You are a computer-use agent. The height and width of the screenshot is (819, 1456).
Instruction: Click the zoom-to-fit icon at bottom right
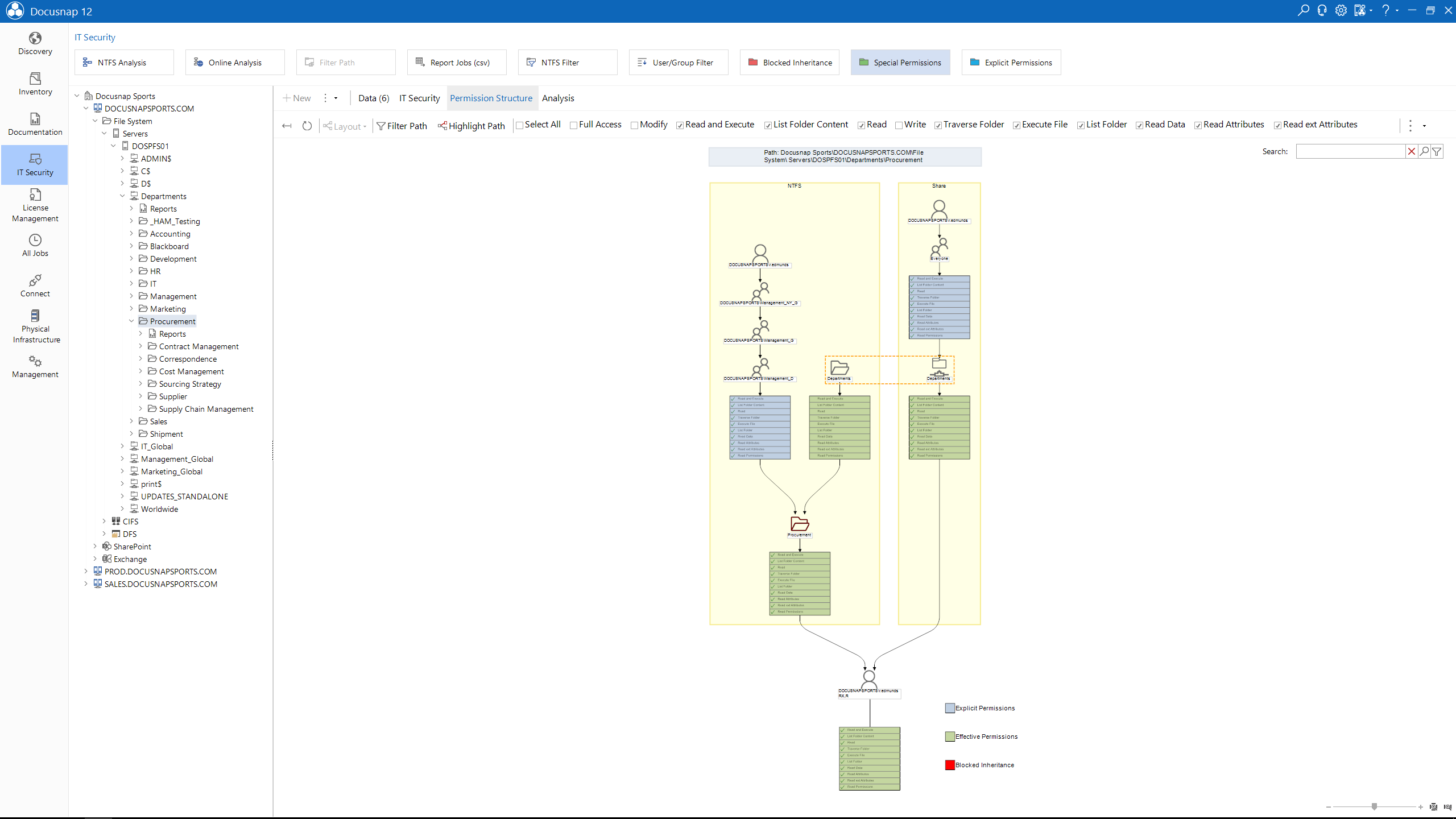point(1433,806)
